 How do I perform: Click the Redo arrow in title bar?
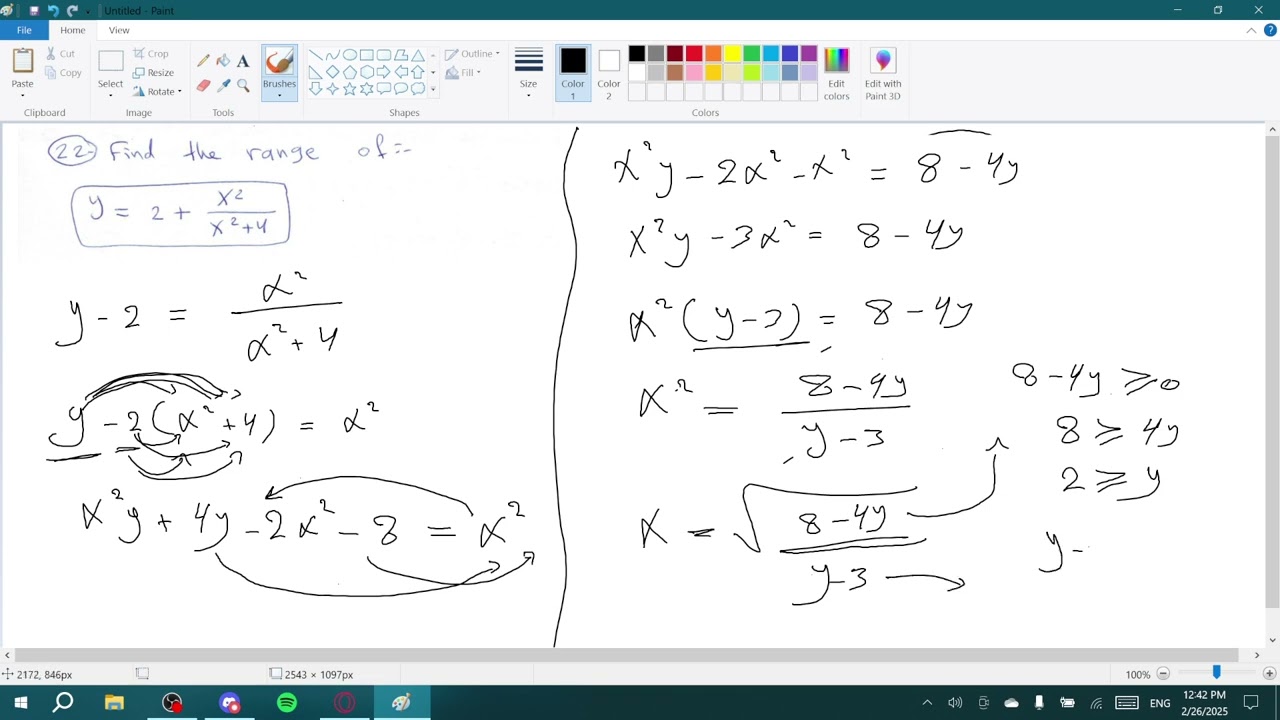[x=72, y=10]
